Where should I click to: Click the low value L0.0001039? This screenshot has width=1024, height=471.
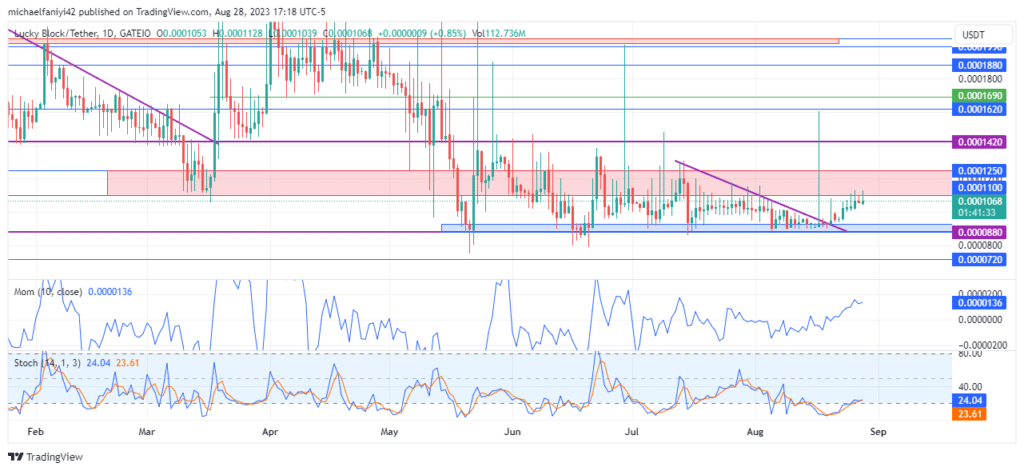[295, 33]
